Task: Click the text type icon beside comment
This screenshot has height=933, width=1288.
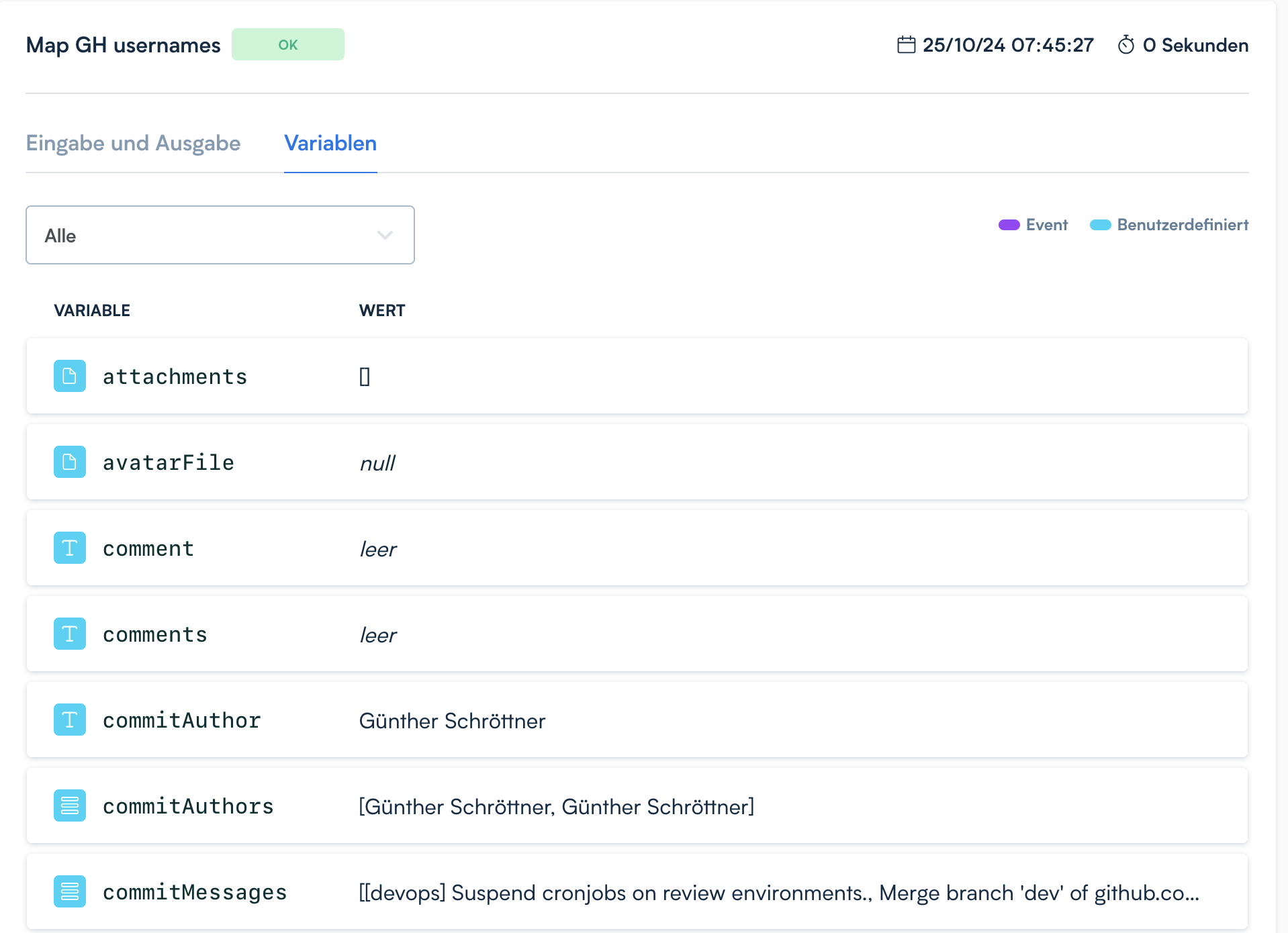Action: (x=70, y=548)
